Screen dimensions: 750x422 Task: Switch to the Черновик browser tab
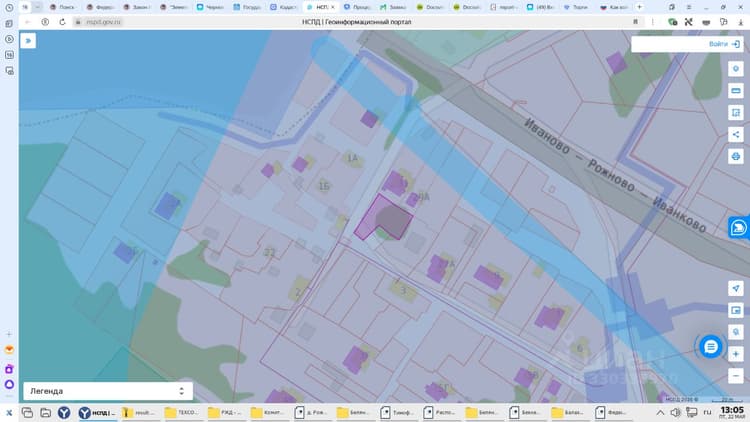[x=210, y=7]
